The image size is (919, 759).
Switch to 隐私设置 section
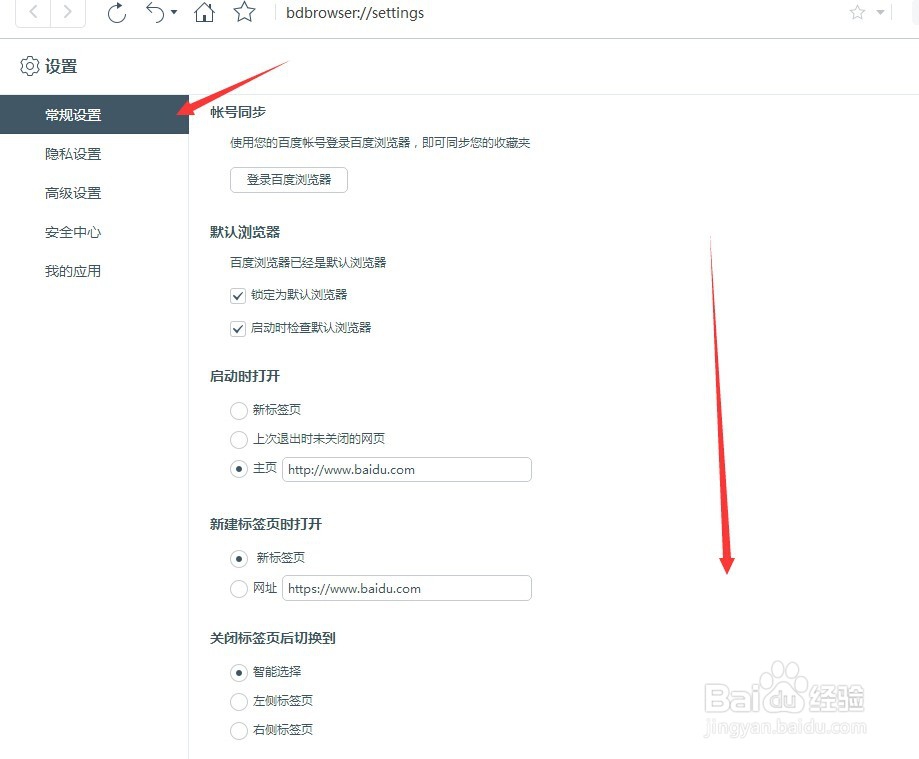[71, 153]
